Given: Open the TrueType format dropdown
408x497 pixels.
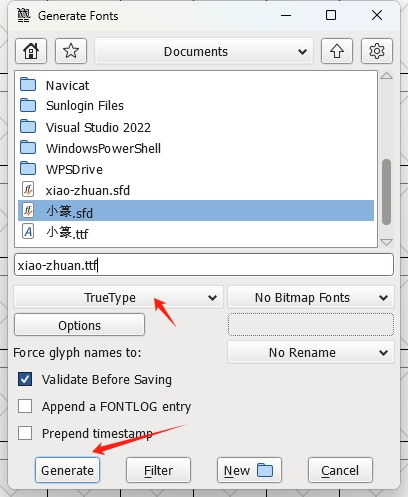Looking at the screenshot, I should coord(118,297).
